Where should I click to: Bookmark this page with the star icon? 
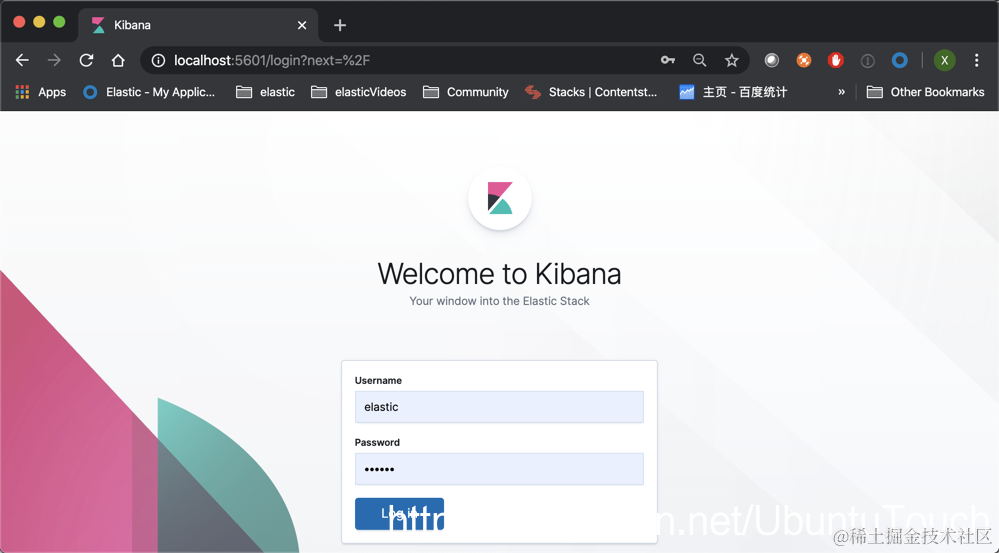[731, 61]
